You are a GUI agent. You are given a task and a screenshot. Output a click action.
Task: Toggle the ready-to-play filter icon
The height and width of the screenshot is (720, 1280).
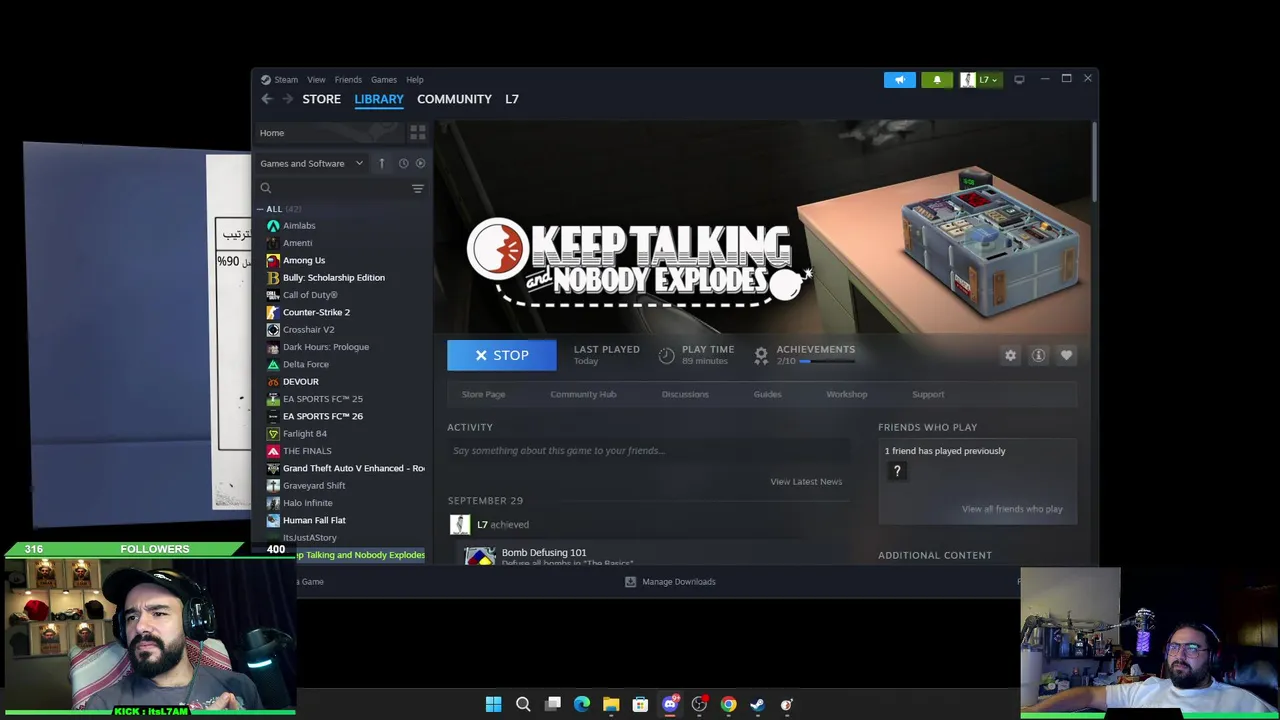[x=420, y=163]
